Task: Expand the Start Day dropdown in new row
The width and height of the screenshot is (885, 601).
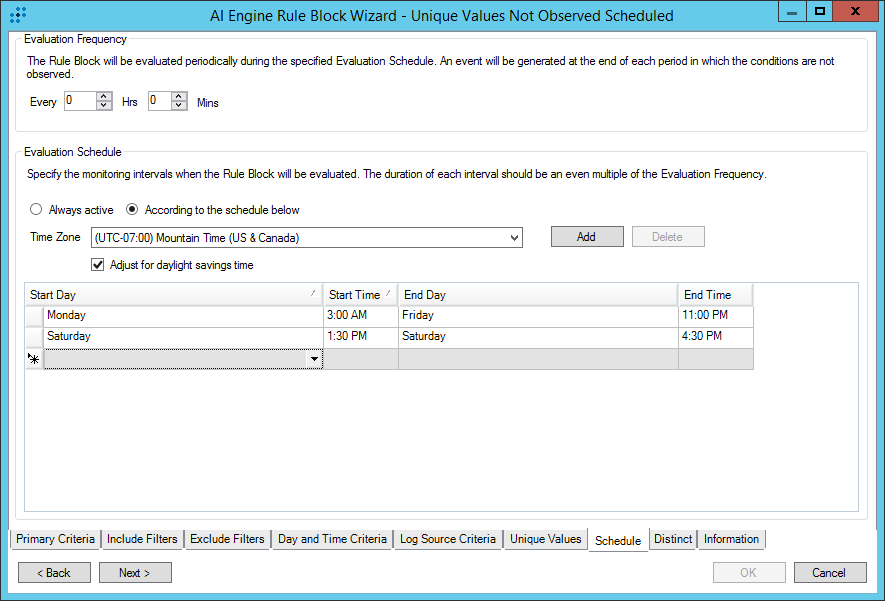Action: tap(314, 359)
